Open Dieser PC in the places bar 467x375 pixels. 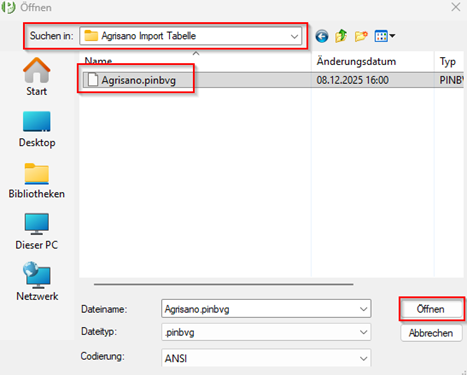click(37, 232)
